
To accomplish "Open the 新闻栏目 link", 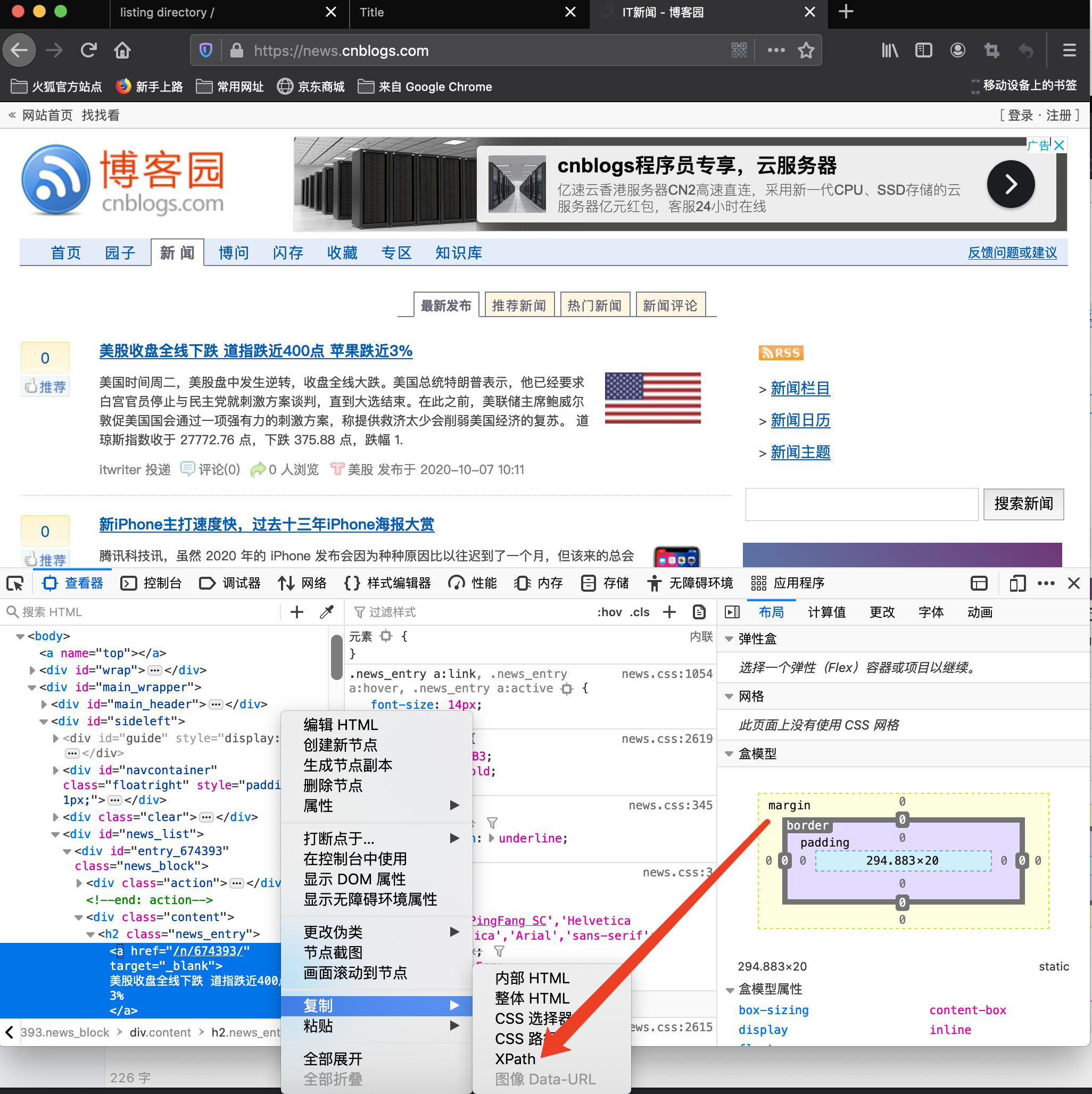I will coord(800,388).
